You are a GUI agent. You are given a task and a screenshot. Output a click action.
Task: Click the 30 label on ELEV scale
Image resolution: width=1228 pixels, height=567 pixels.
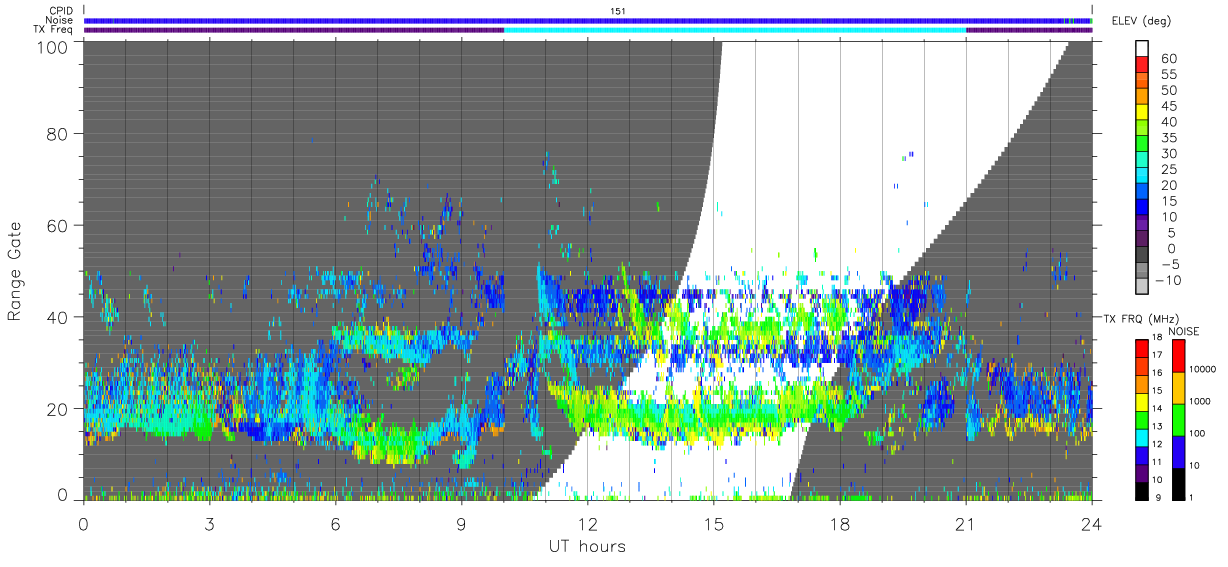click(1167, 153)
